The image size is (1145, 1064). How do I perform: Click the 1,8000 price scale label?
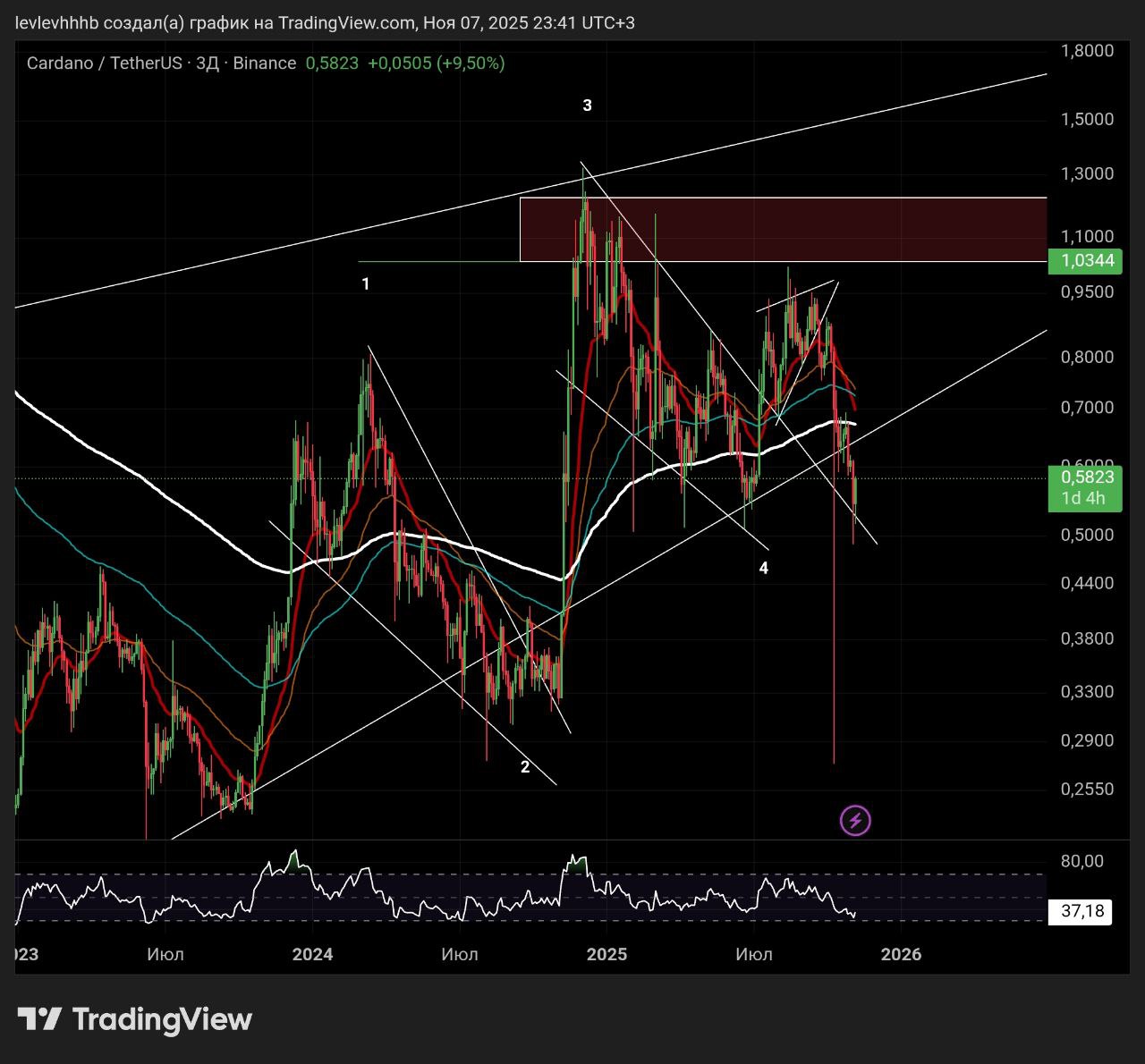[1087, 51]
